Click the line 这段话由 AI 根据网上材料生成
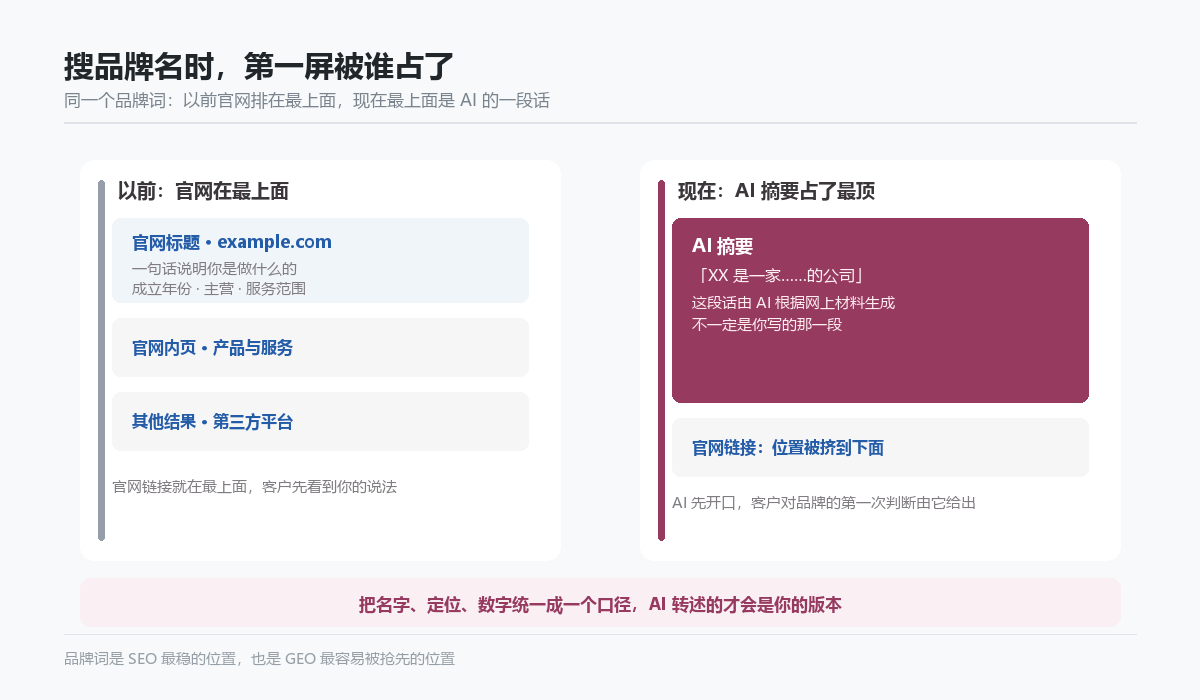 (793, 302)
